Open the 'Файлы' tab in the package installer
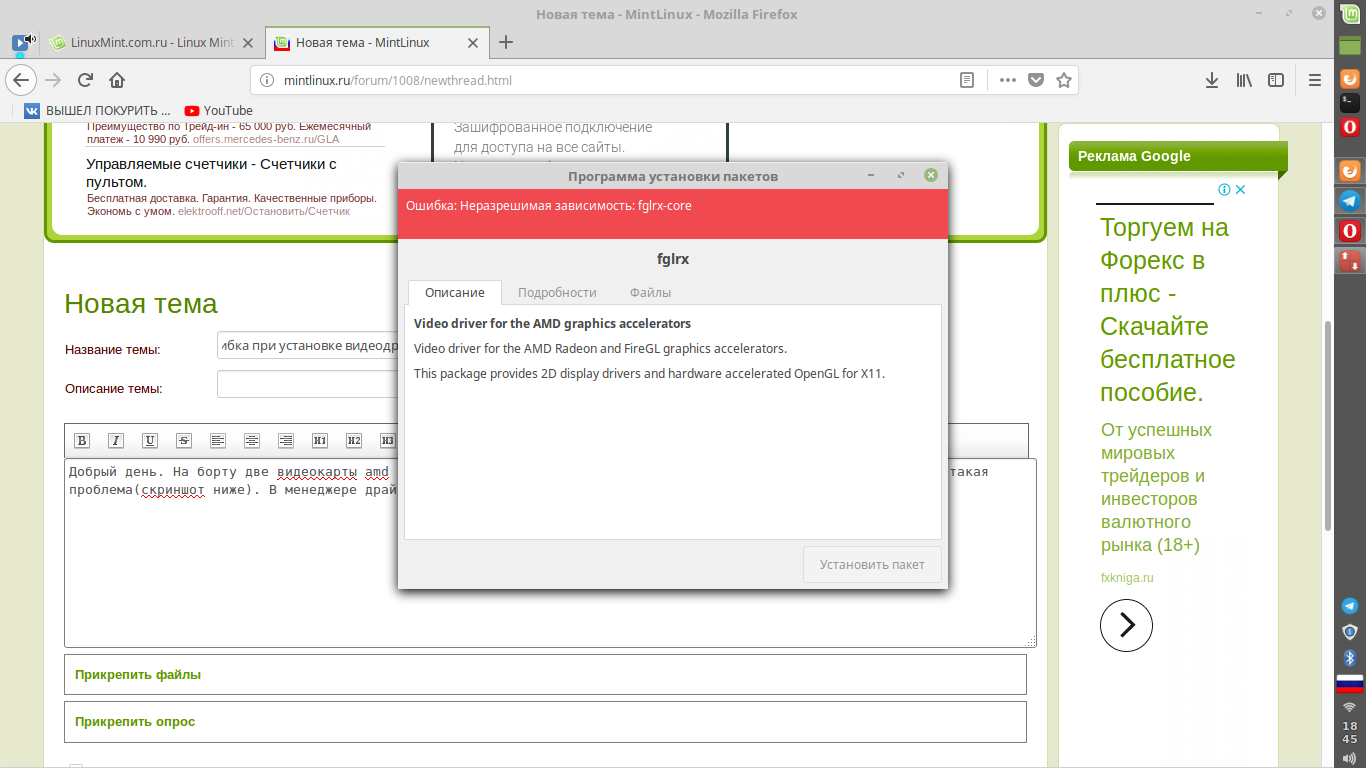The height and width of the screenshot is (768, 1366). coord(650,293)
